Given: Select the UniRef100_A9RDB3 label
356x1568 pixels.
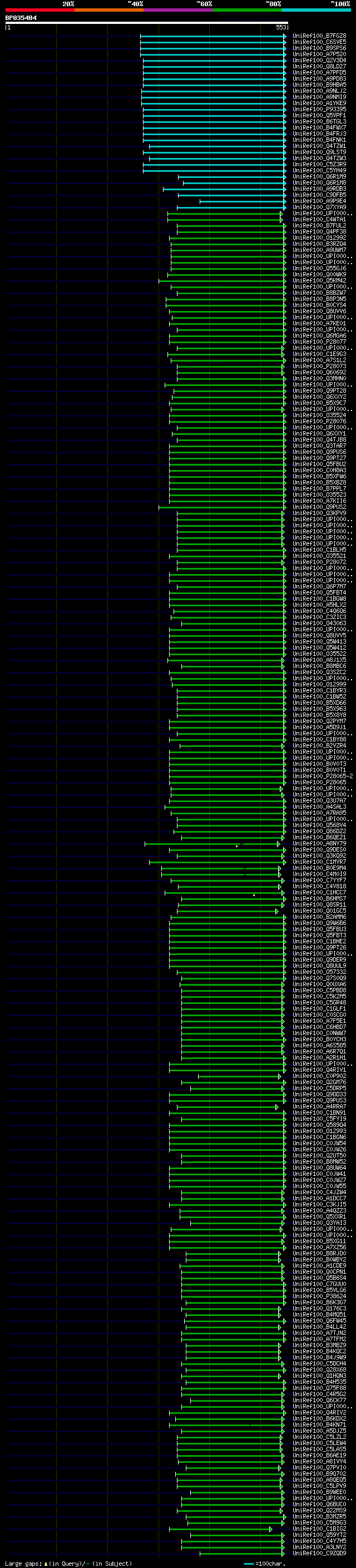Looking at the screenshot, I should (319, 189).
